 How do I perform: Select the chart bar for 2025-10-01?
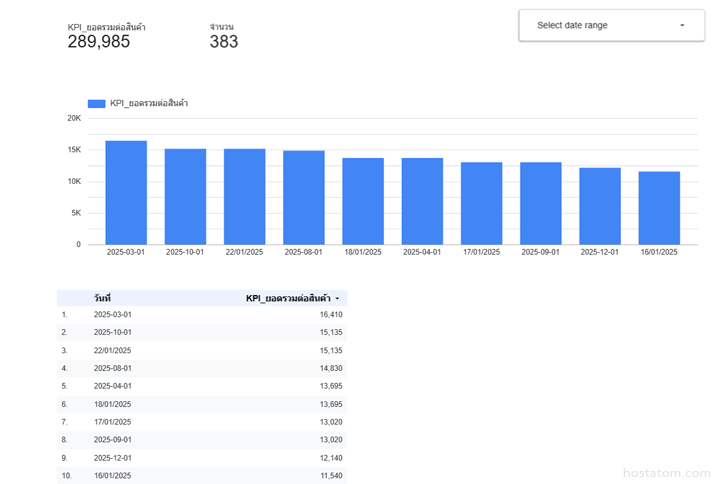pos(185,197)
